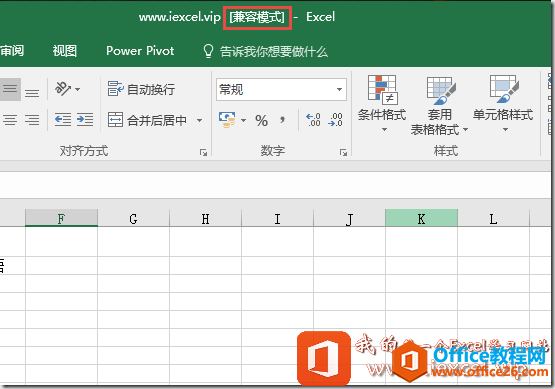The width and height of the screenshot is (555, 389).
Task: Select column J header
Action: 349,218
